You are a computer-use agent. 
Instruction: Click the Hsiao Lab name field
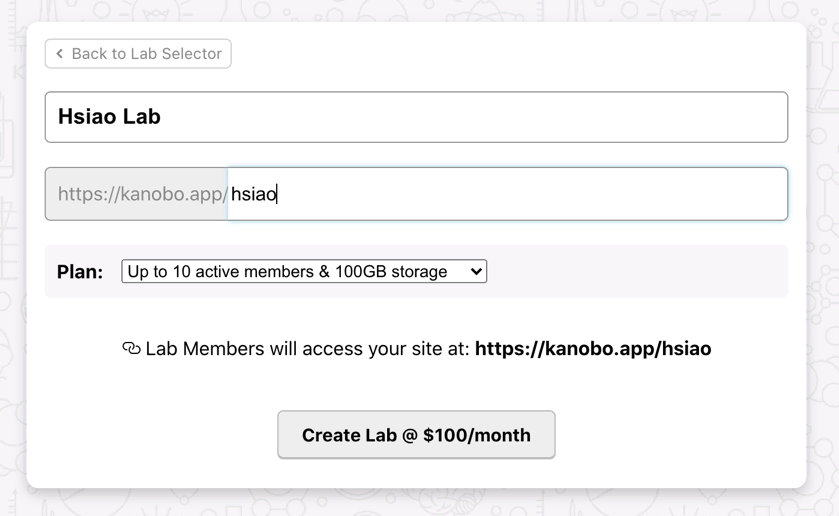click(x=416, y=117)
